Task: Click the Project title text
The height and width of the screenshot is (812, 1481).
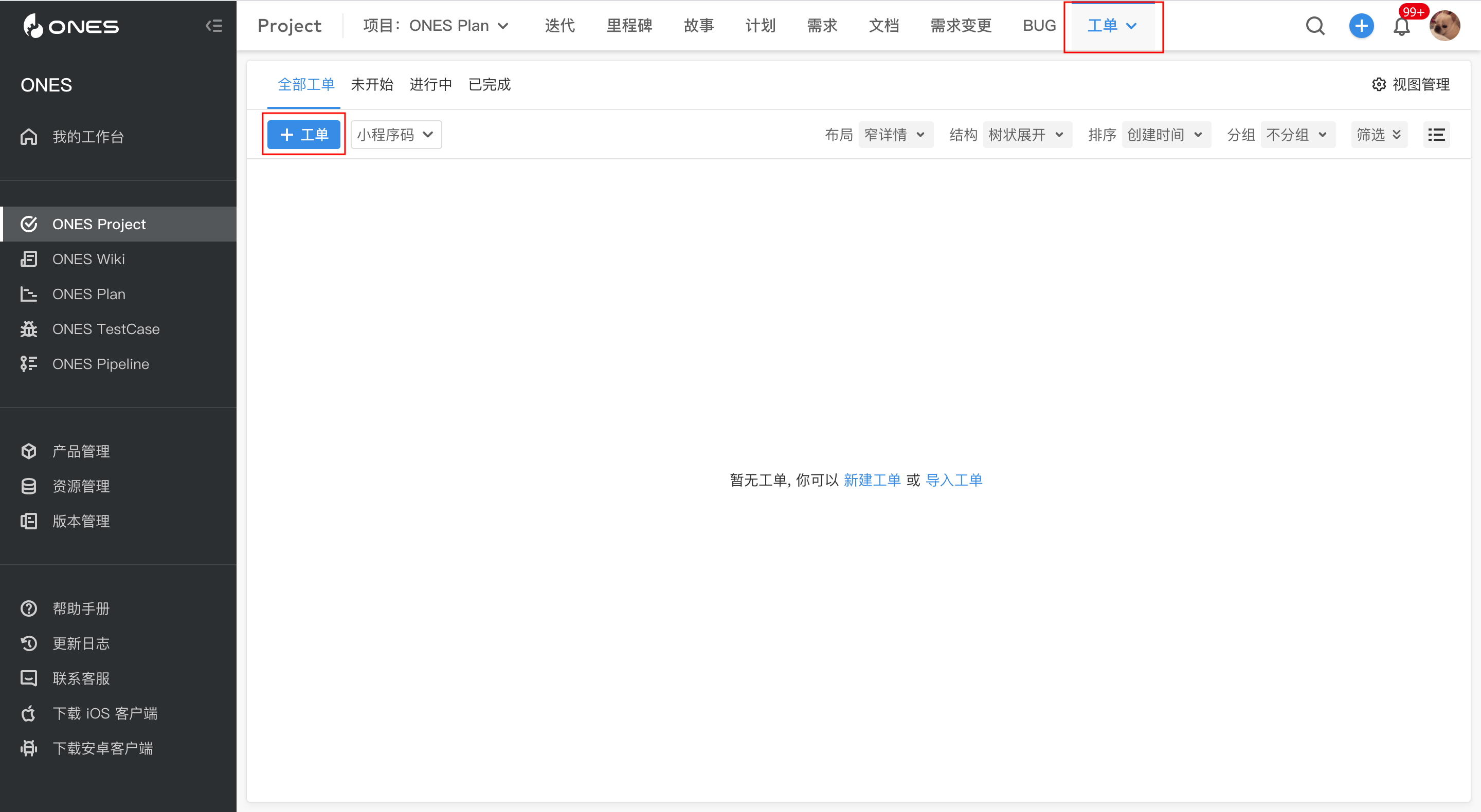Action: [289, 26]
